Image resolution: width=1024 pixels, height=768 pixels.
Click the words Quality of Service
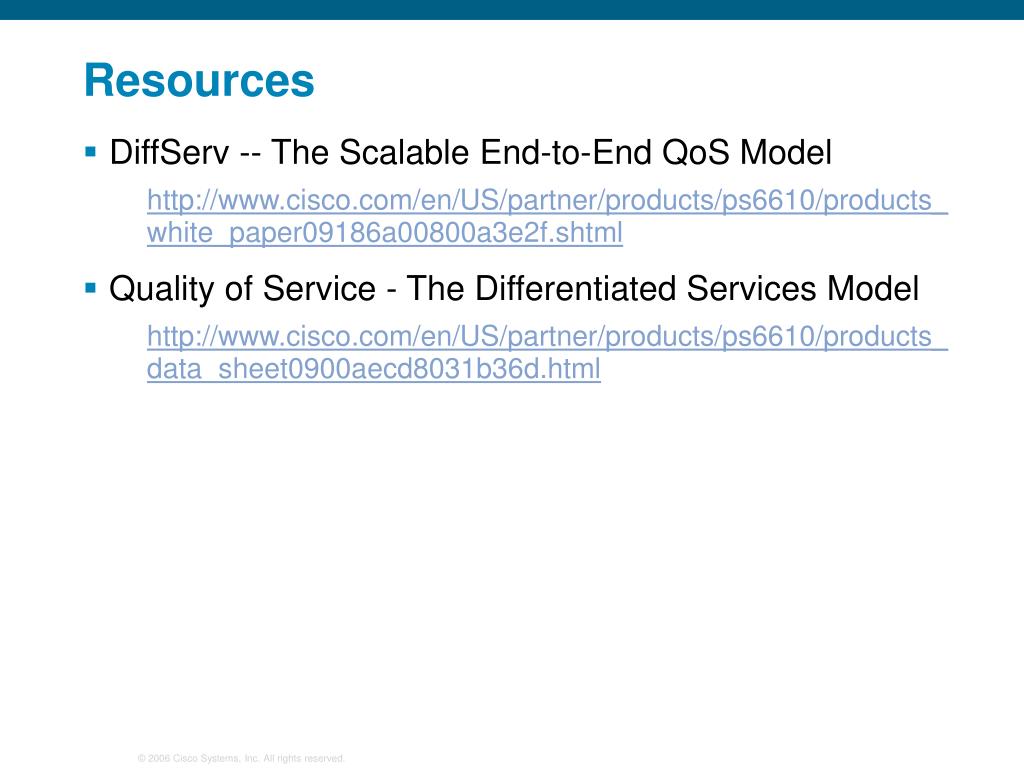pyautogui.click(x=242, y=289)
